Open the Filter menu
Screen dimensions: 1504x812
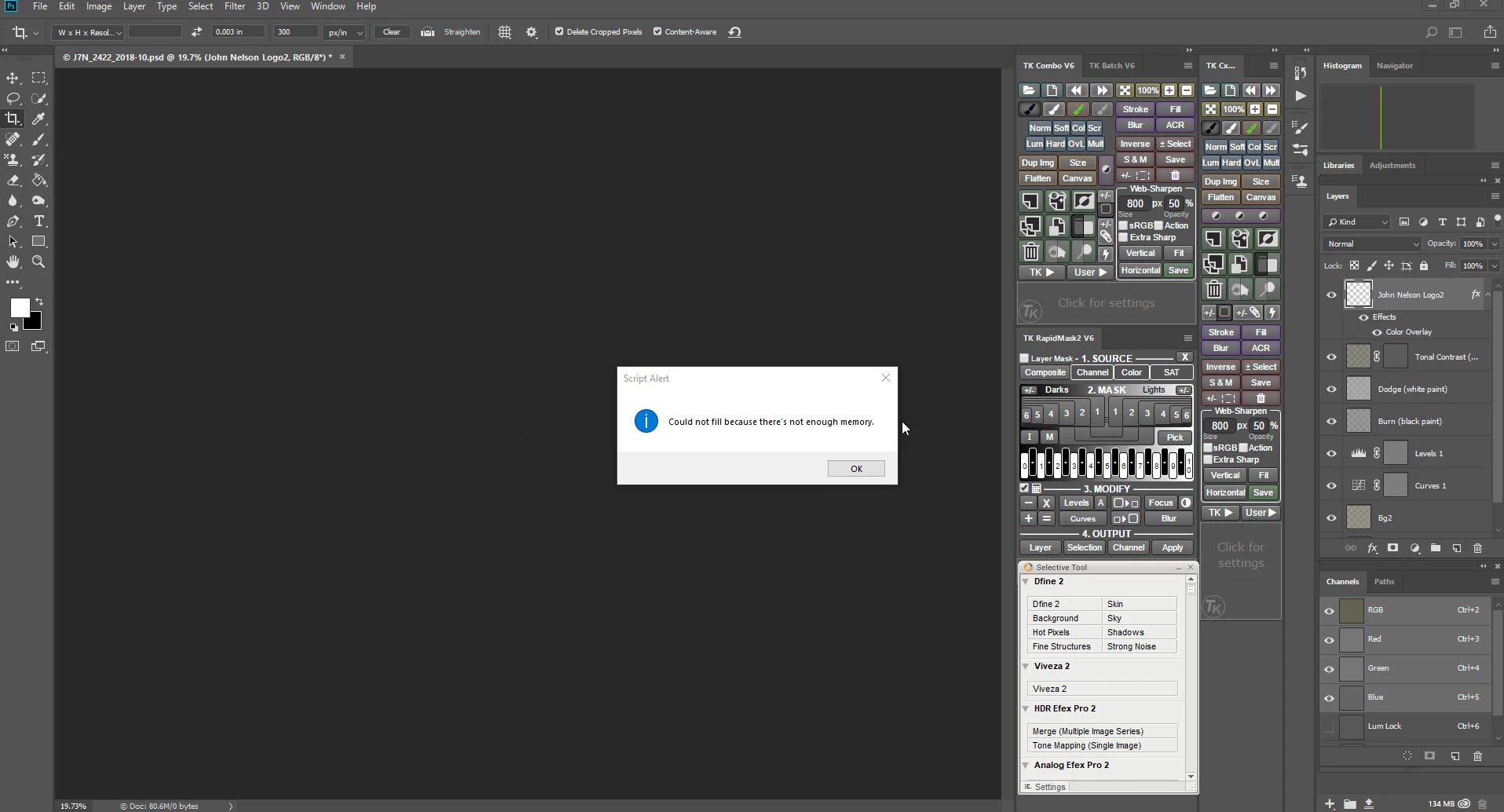(x=235, y=6)
